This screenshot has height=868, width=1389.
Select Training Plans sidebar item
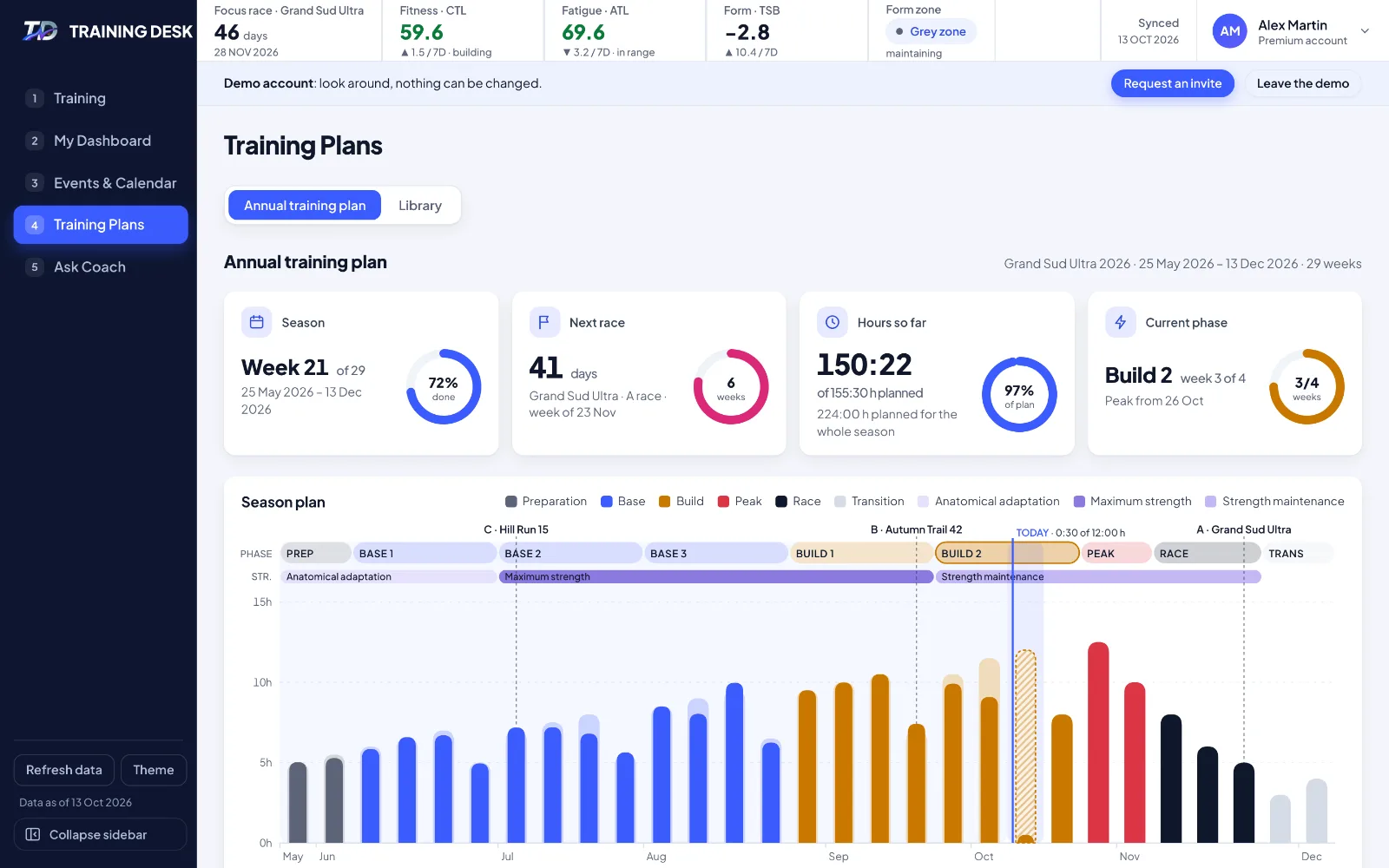(x=101, y=225)
